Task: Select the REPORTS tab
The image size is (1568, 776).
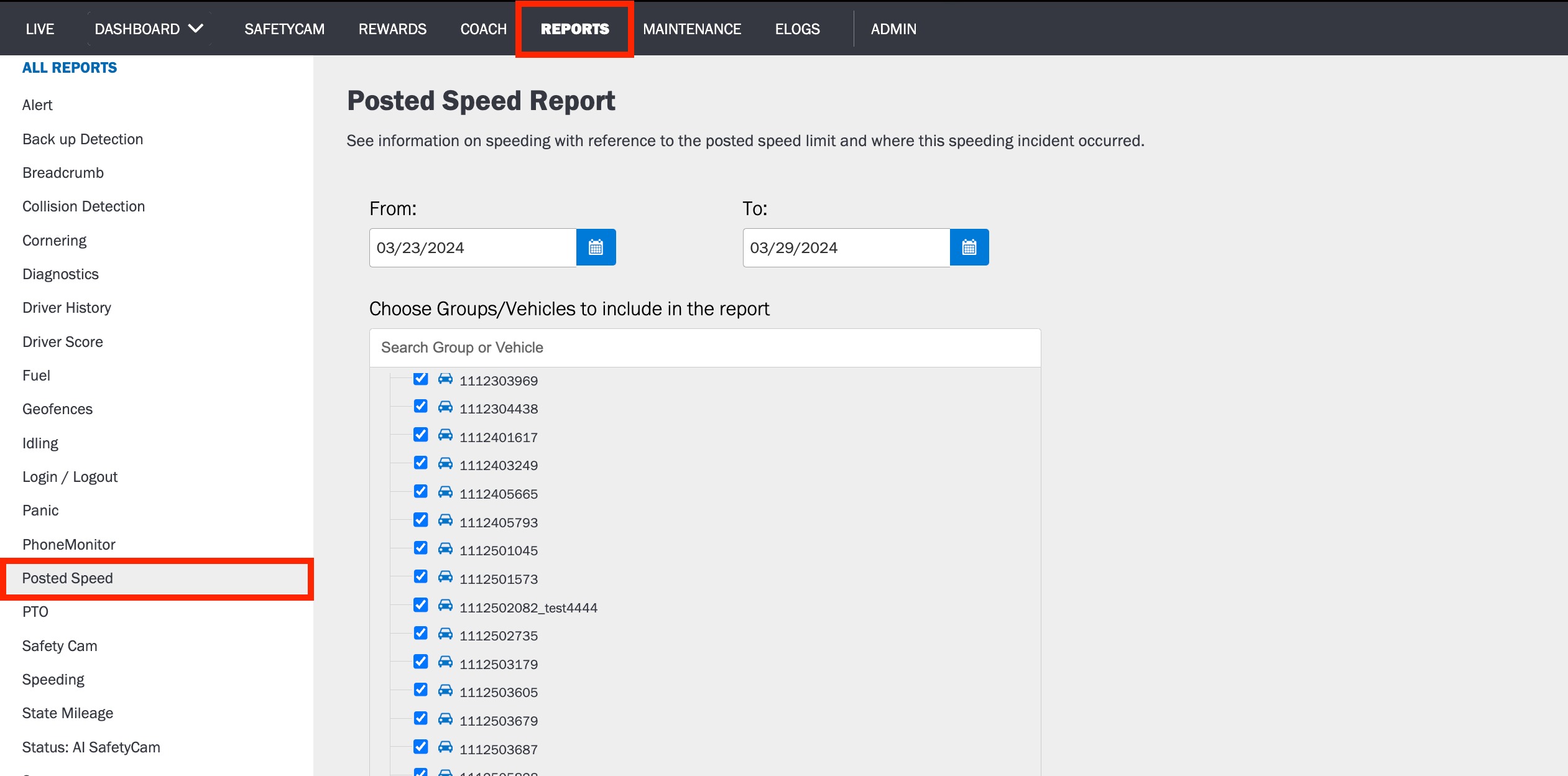Action: [575, 29]
